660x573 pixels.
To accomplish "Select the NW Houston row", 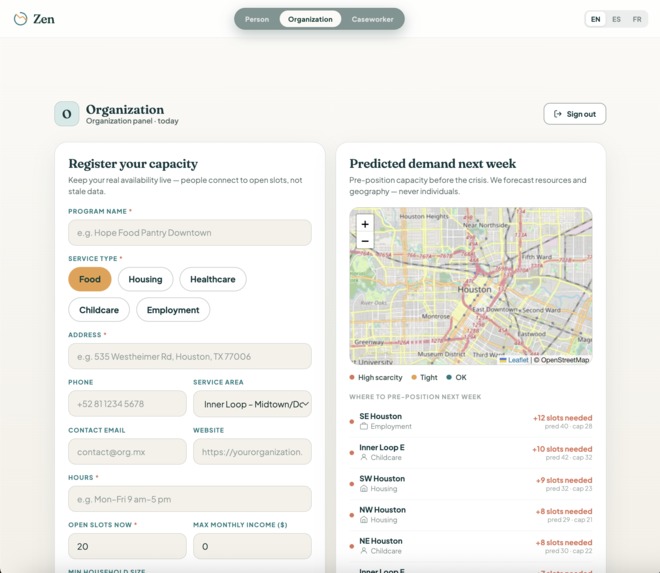I will 471,514.
